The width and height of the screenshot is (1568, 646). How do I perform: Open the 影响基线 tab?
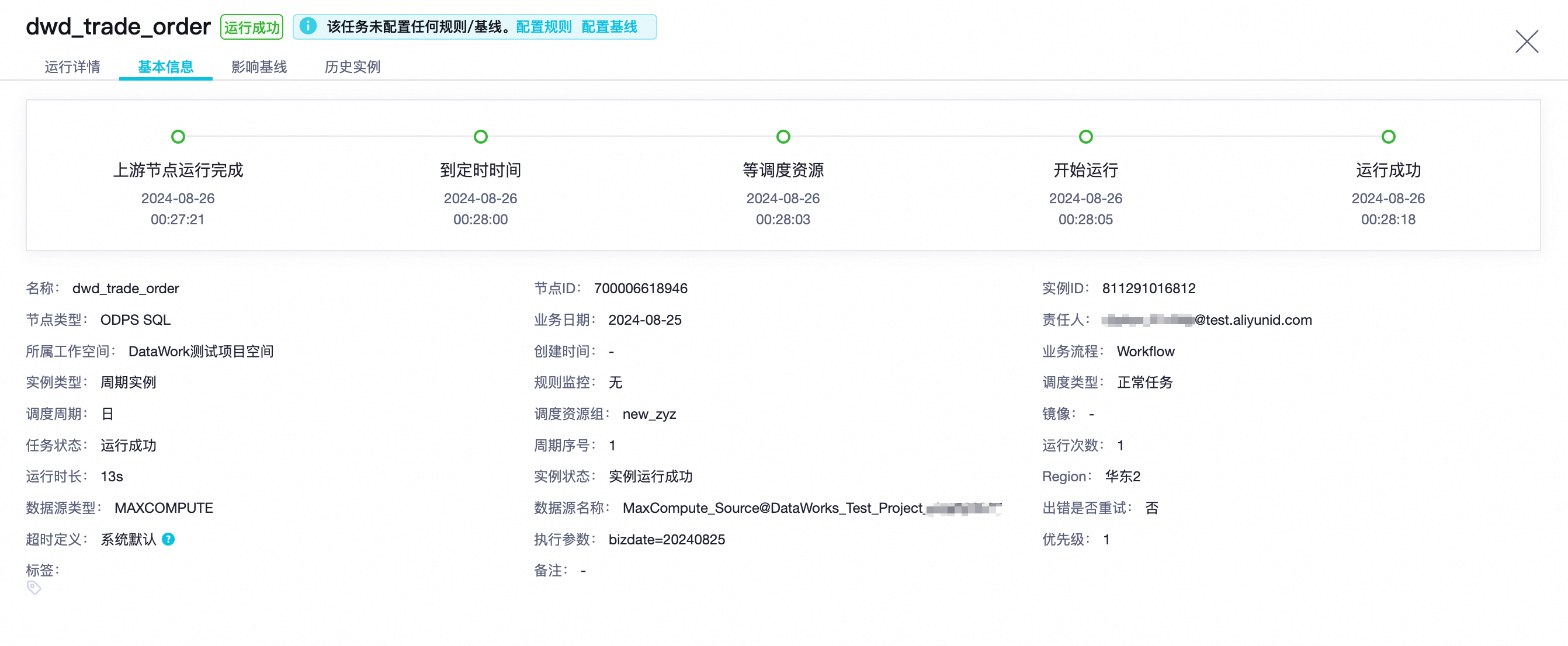point(259,67)
